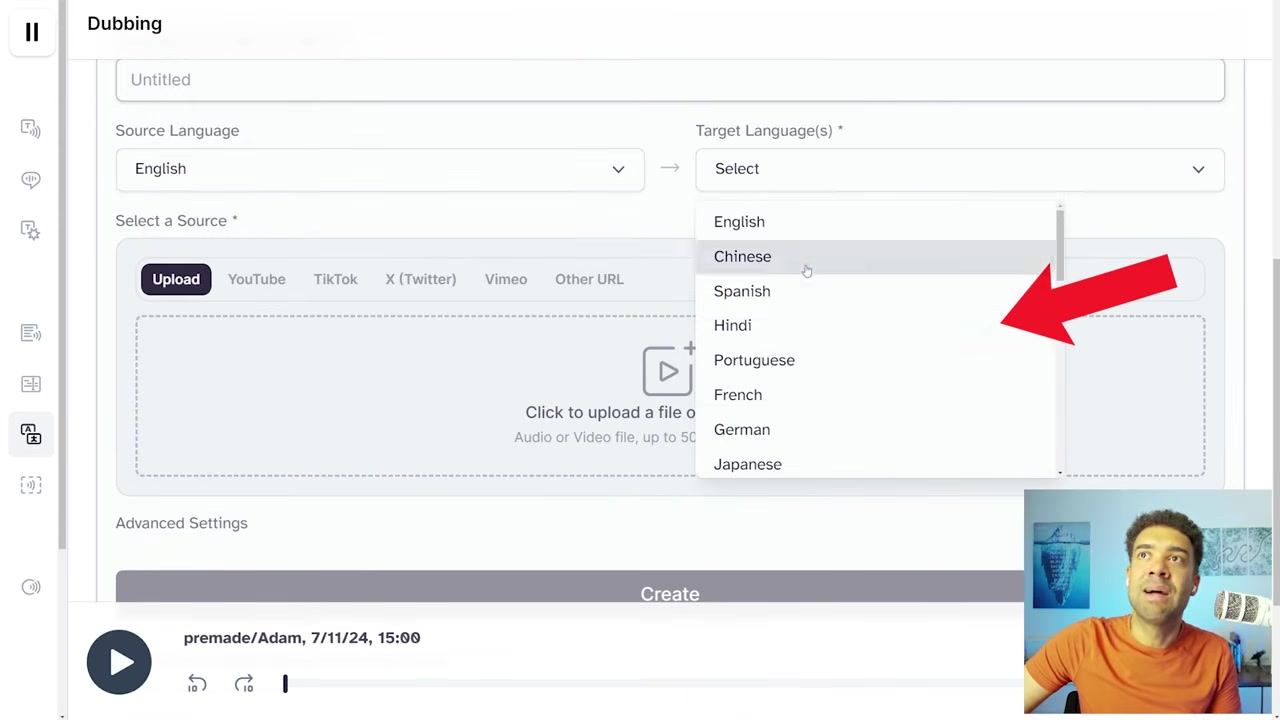Select the Upload source tab
The width and height of the screenshot is (1280, 720).
tap(176, 279)
